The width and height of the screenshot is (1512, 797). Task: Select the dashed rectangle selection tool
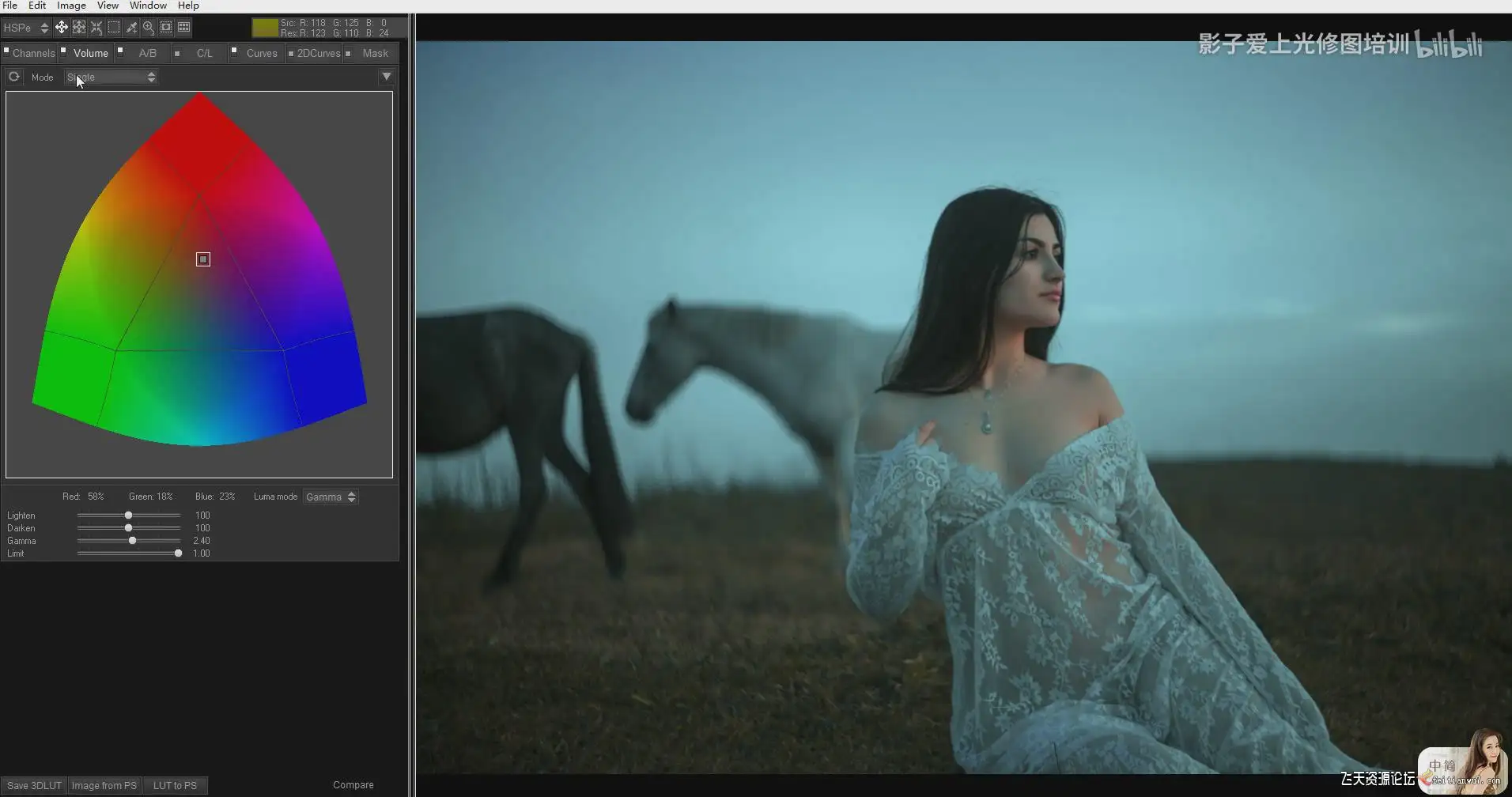[x=114, y=27]
